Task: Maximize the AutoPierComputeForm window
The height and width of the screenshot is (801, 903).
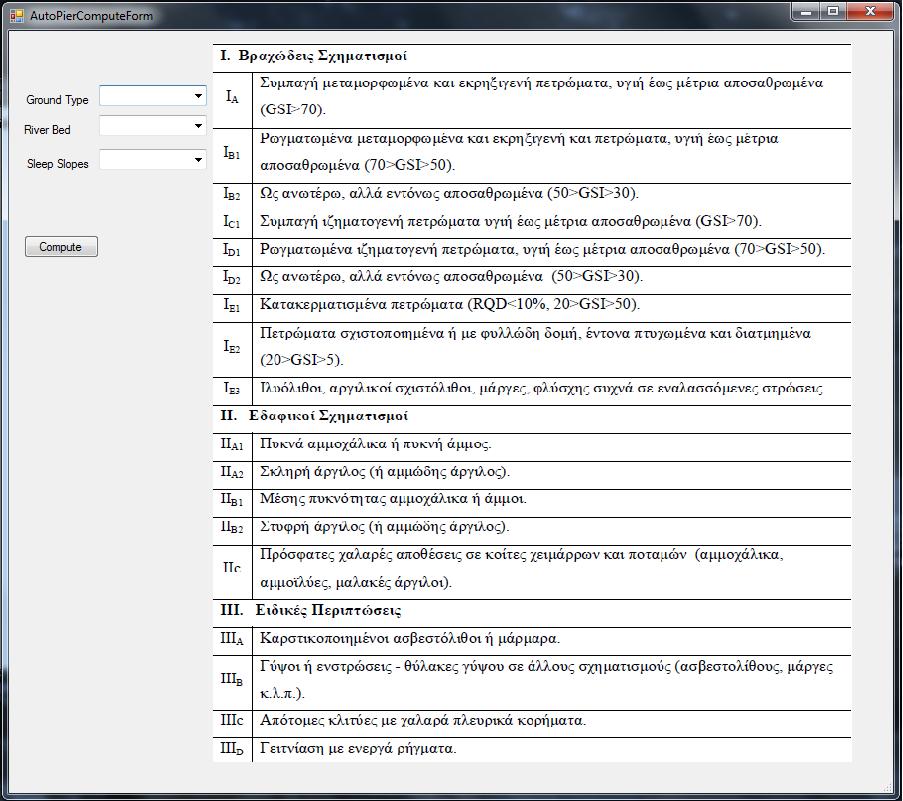Action: [x=833, y=12]
